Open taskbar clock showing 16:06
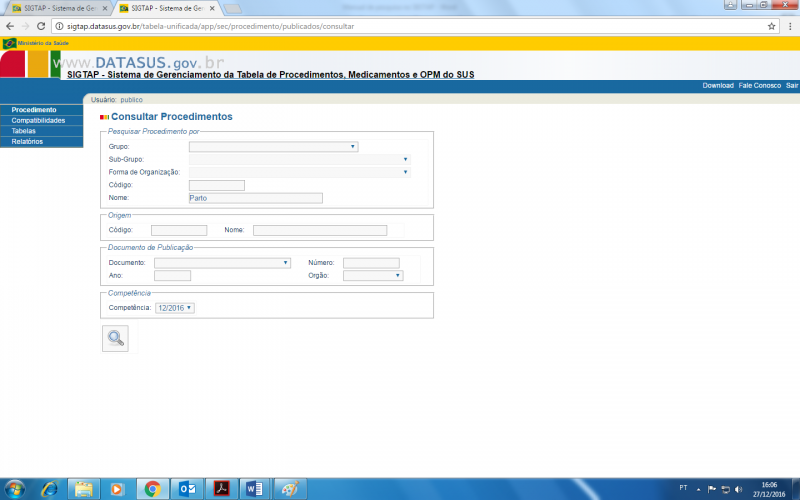Screen dimensions: 800x500 point(769,490)
